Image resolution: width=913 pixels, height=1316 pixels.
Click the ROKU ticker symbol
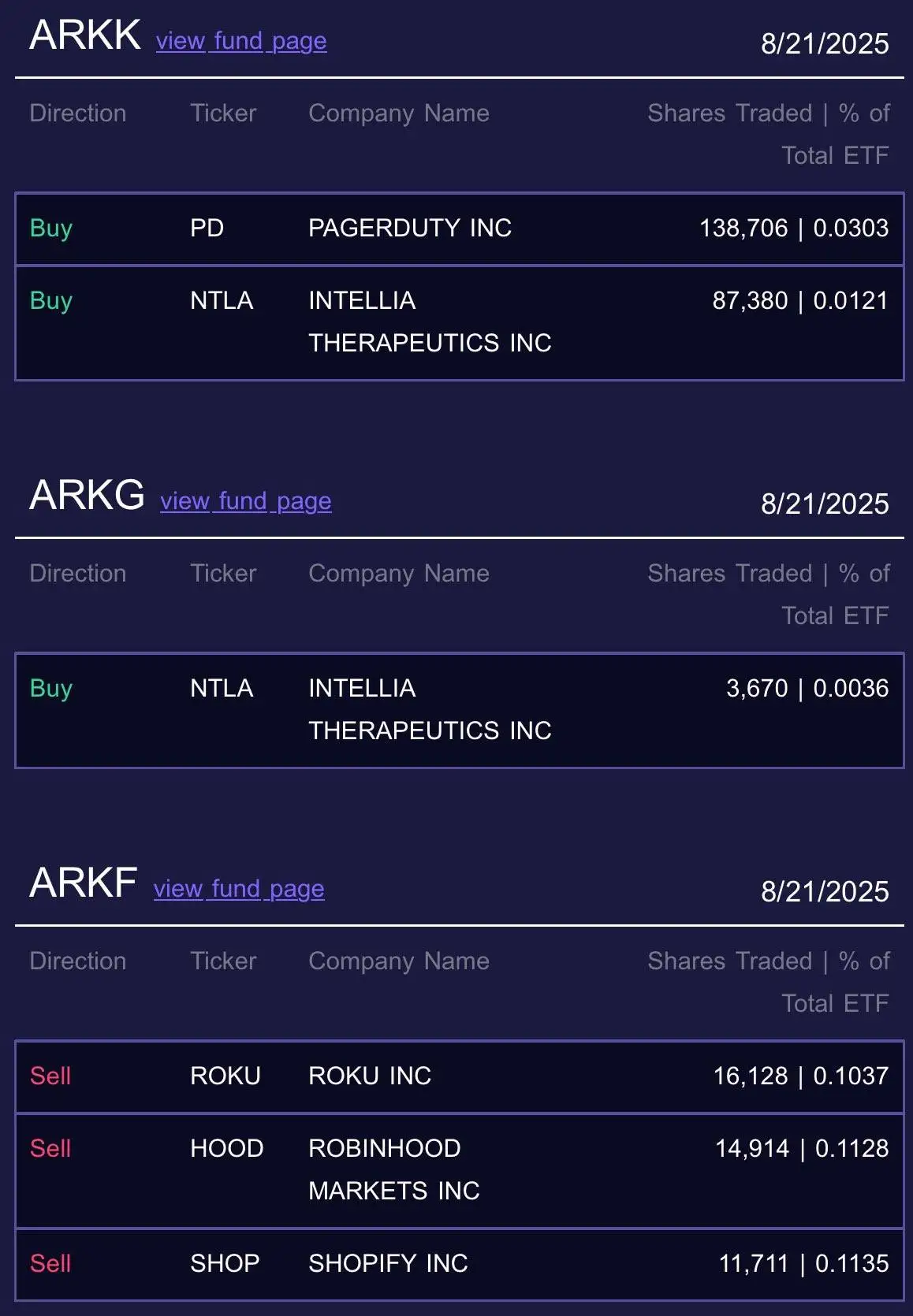[x=225, y=1076]
